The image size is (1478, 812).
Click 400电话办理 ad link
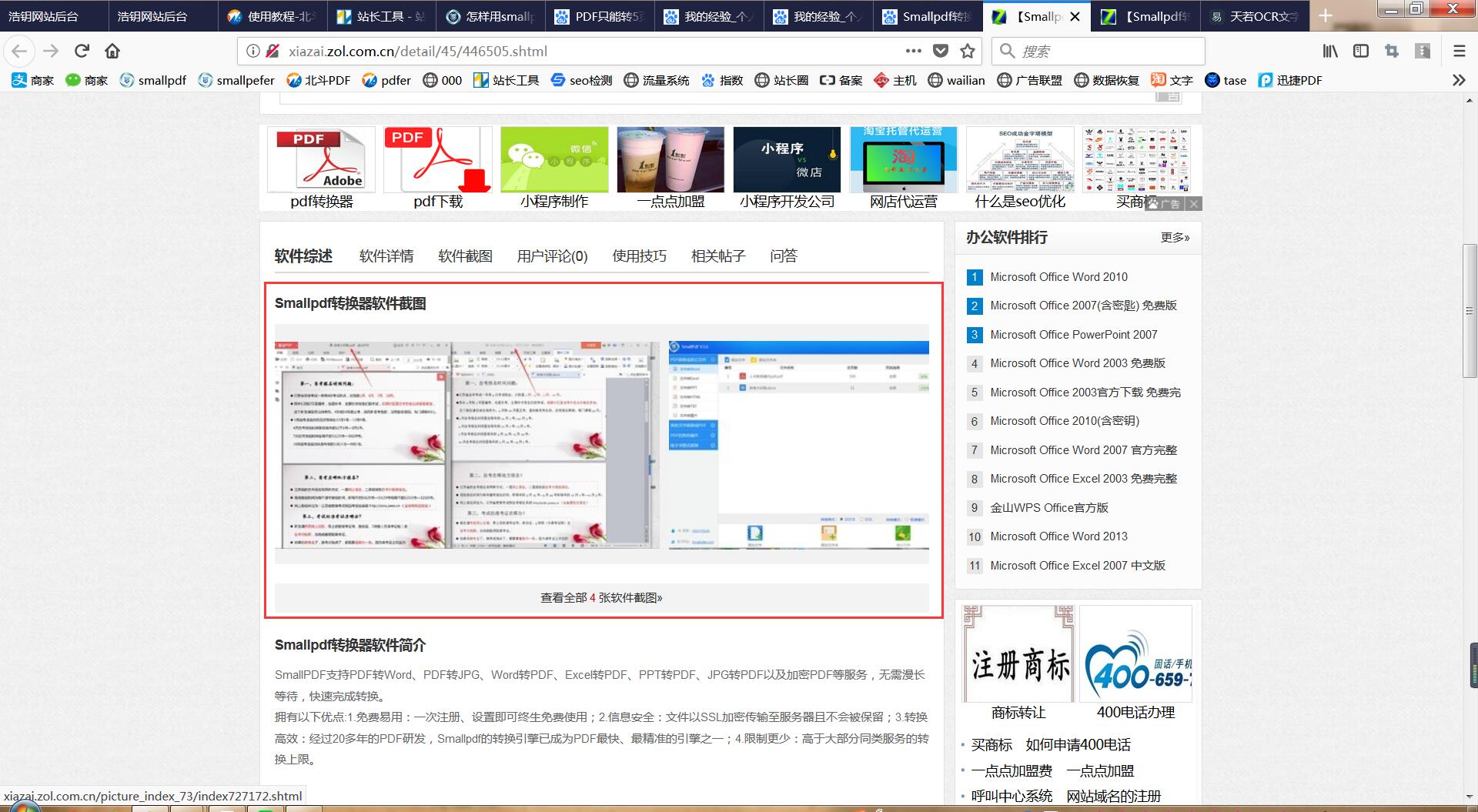click(x=1135, y=713)
